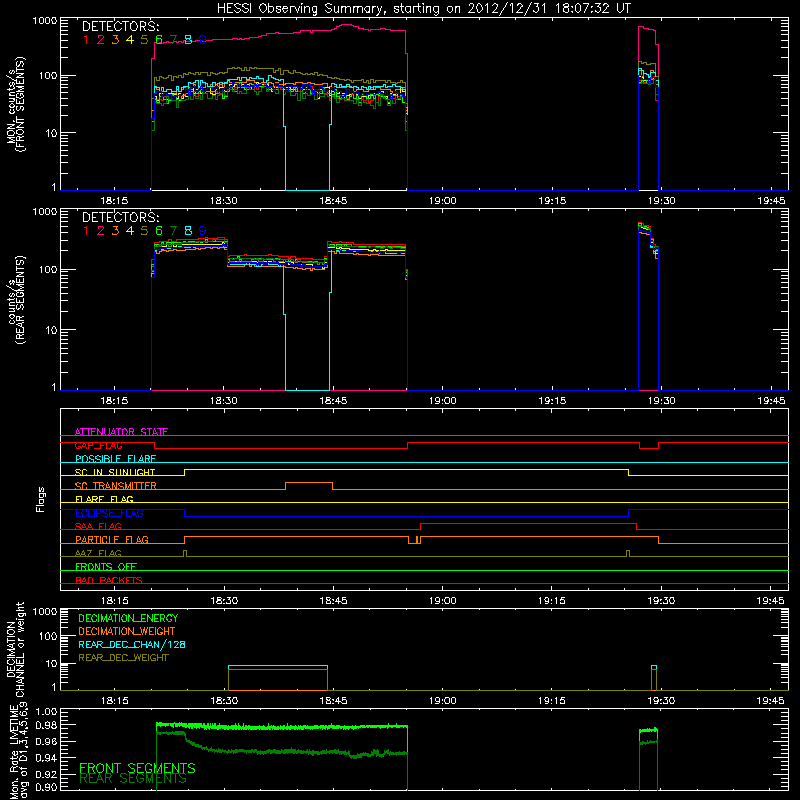Select detector 4 in front segments legend
The width and height of the screenshot is (800, 800).
coord(130,40)
